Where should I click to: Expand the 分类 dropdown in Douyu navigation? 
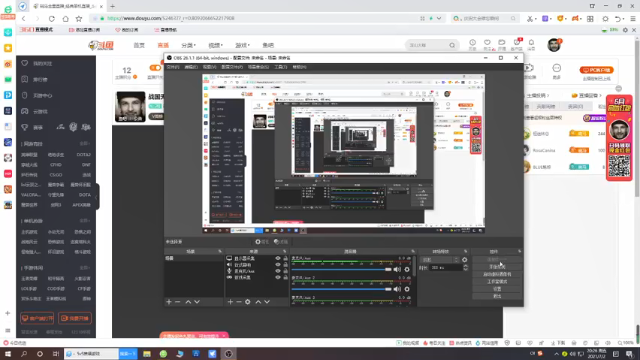(188, 45)
